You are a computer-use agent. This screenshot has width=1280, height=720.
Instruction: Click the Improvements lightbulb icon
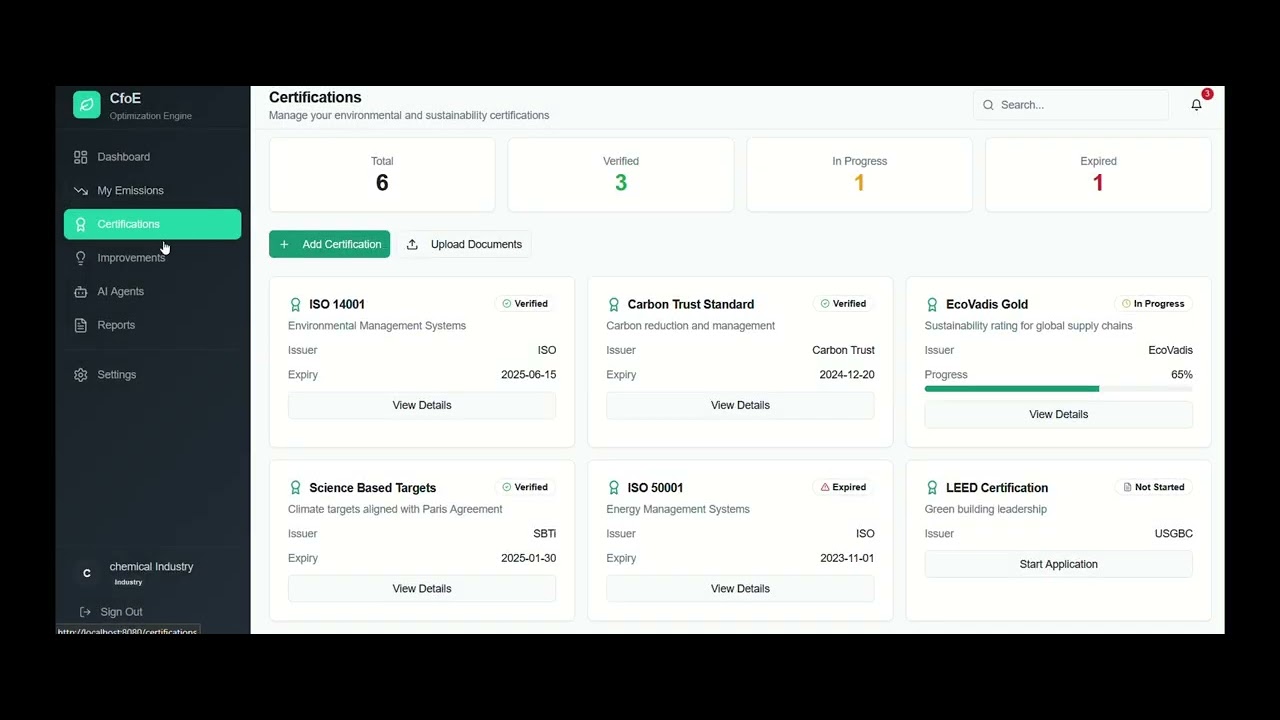pos(81,258)
